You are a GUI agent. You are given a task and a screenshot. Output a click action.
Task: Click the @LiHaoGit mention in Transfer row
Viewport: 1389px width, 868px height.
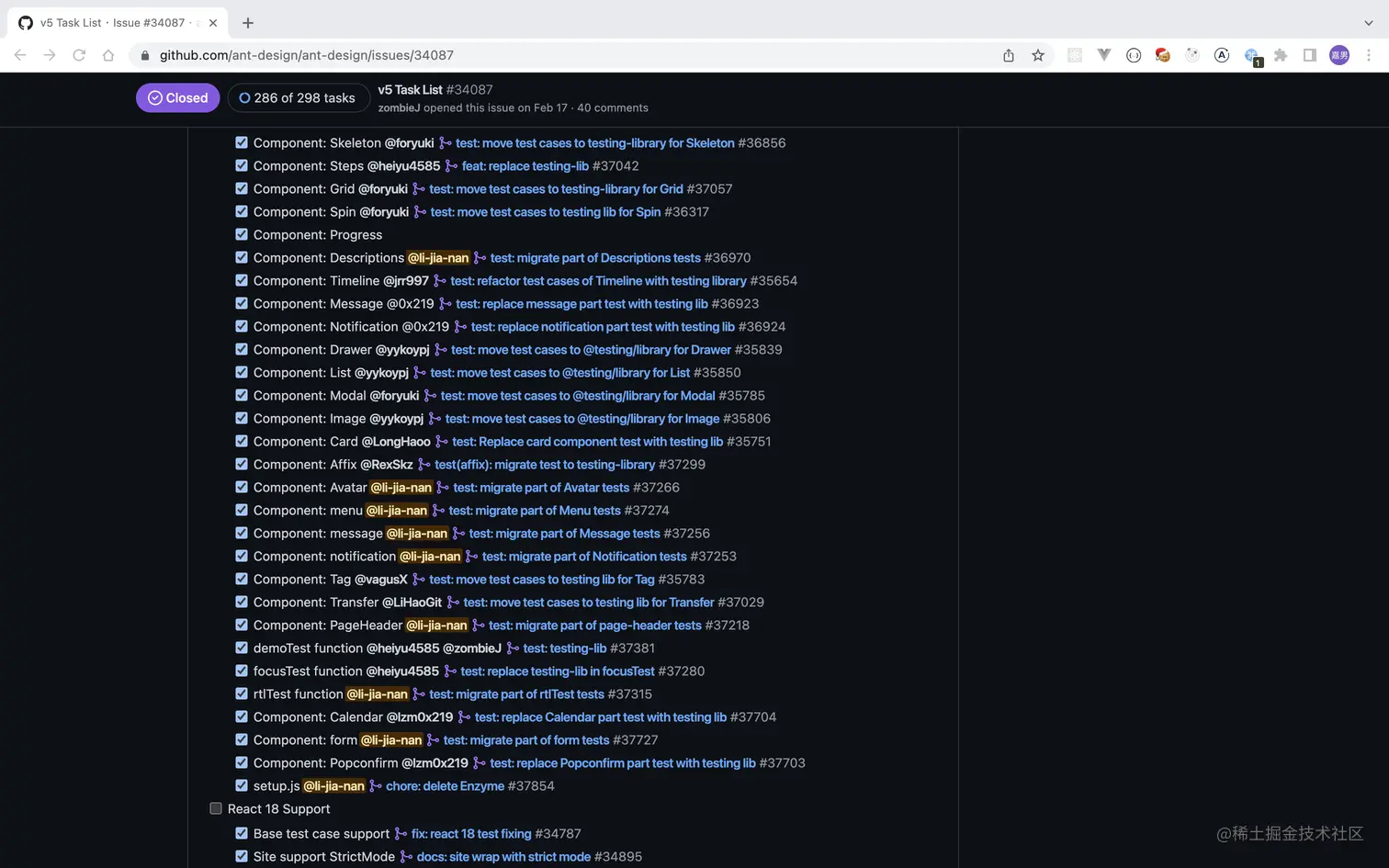click(x=412, y=603)
